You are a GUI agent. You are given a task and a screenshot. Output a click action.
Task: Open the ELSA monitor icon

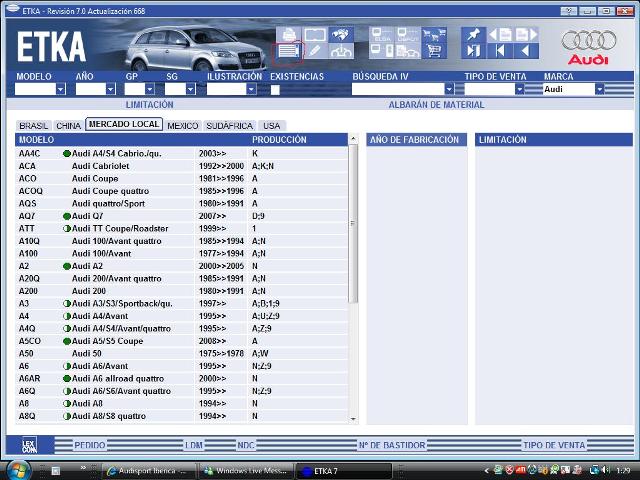pyautogui.click(x=382, y=34)
